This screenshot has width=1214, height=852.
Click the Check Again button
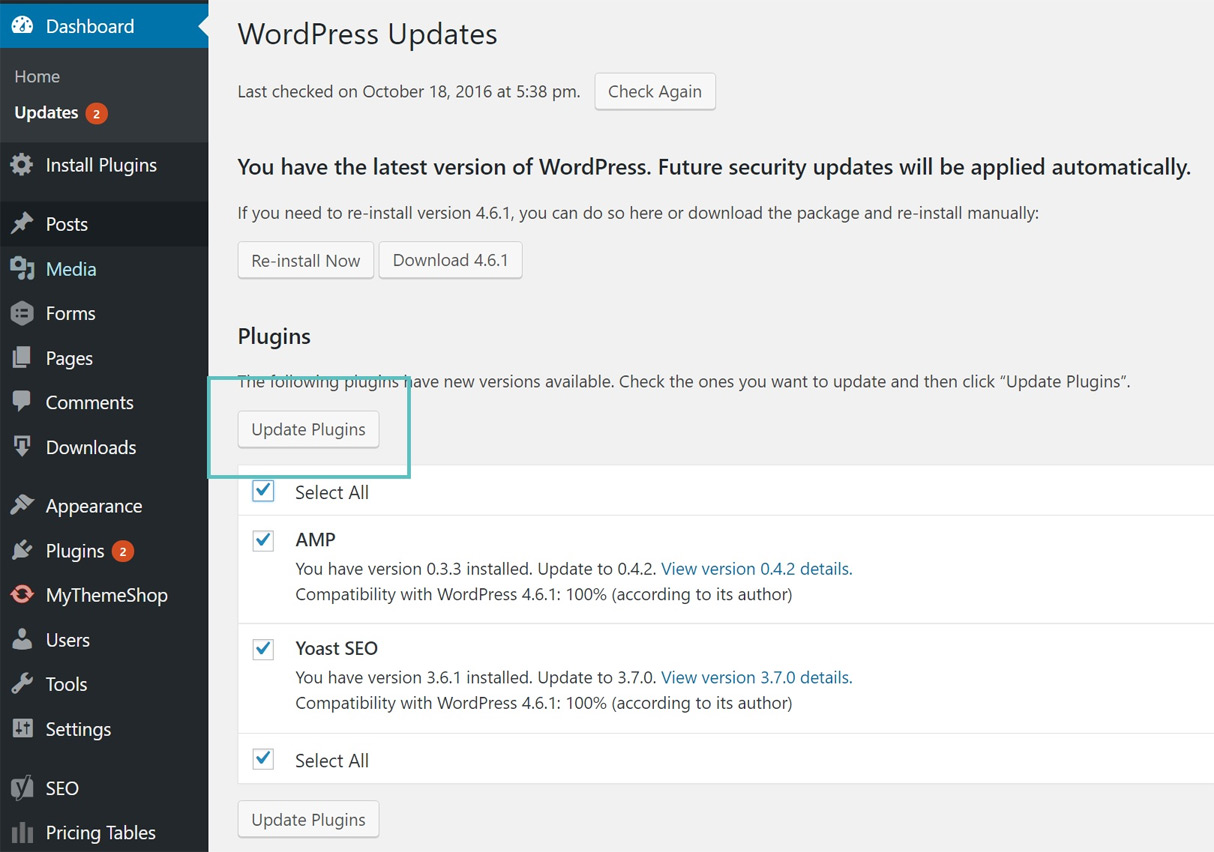coord(655,91)
